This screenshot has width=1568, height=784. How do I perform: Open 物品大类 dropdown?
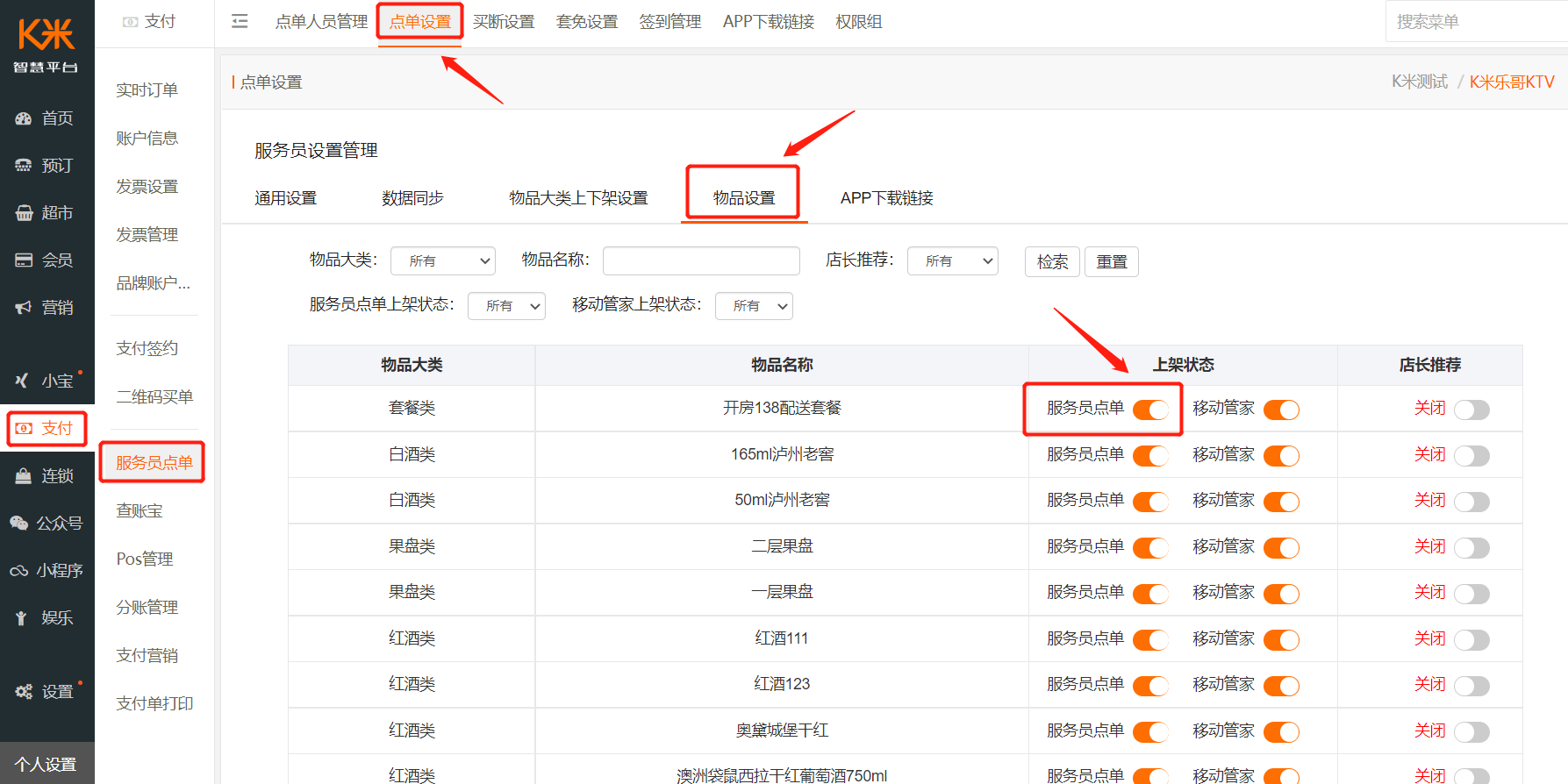point(443,260)
